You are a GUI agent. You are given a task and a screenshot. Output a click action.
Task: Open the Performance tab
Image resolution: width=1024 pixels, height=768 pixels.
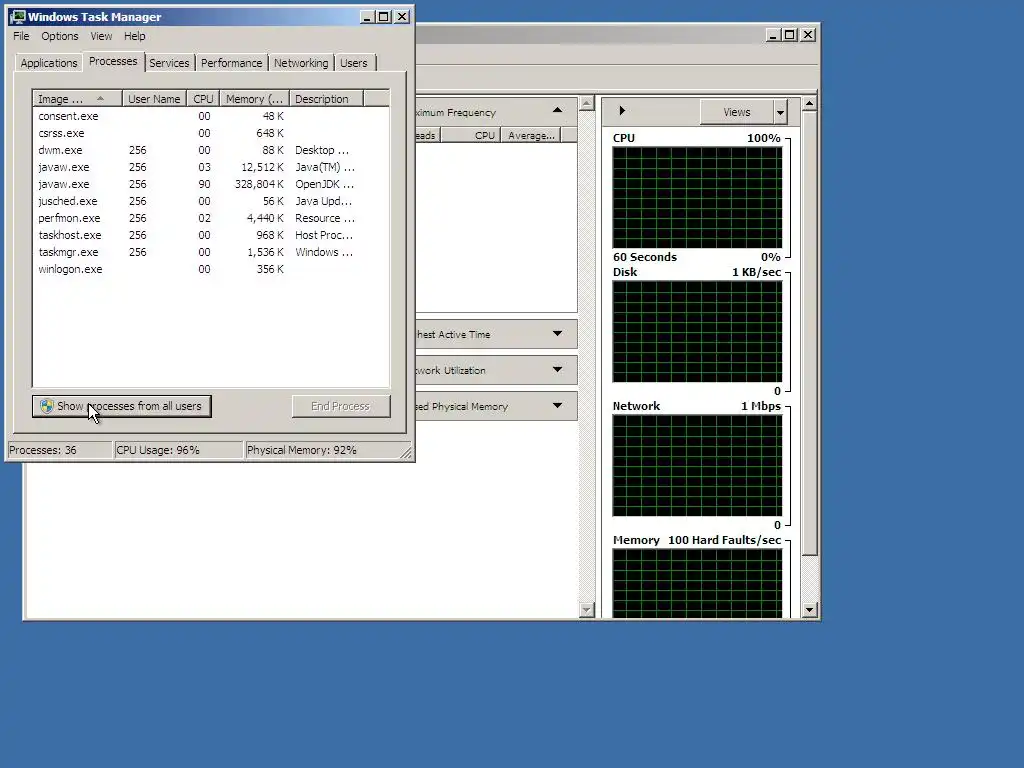[x=231, y=63]
